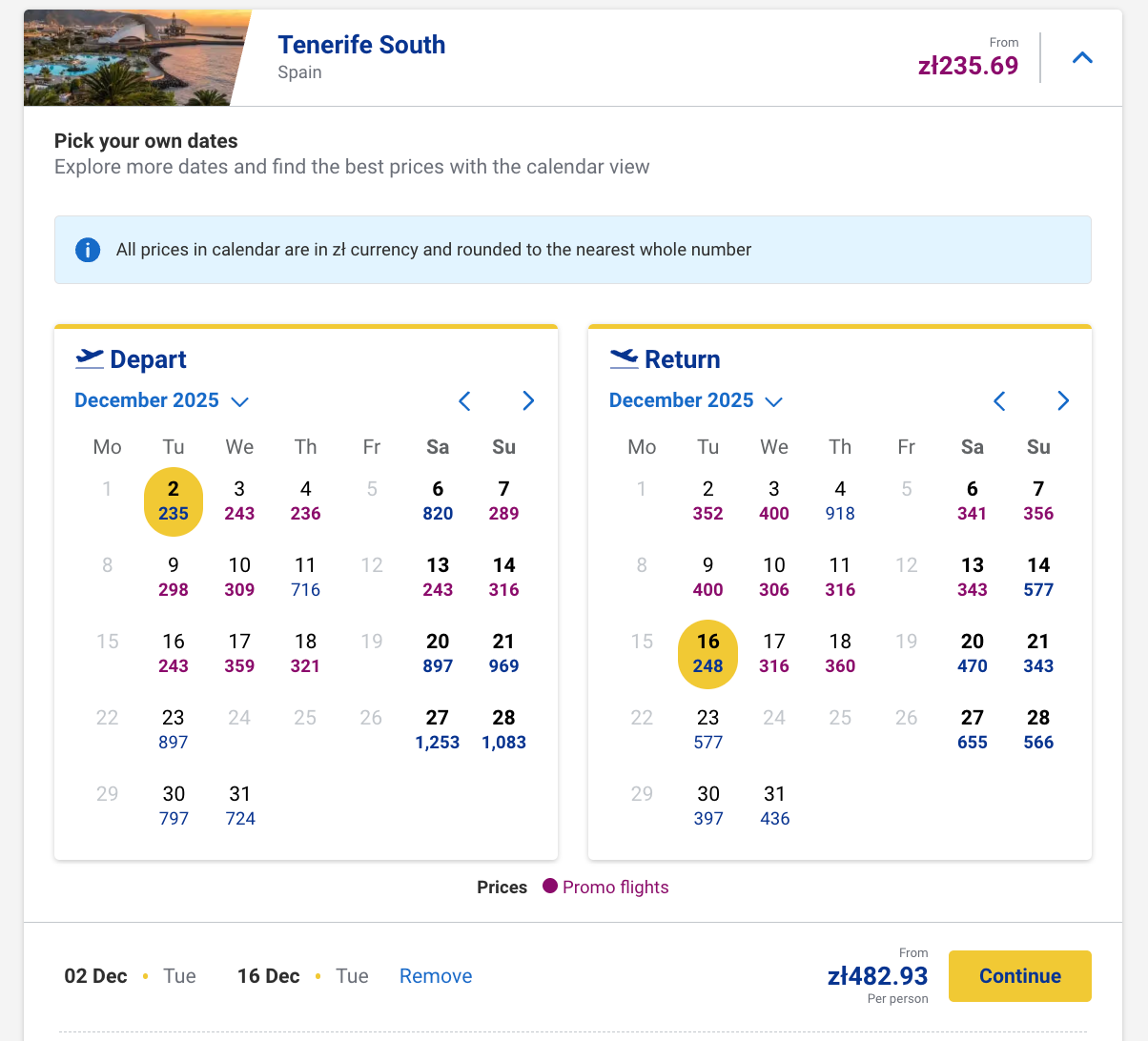This screenshot has width=1148, height=1041.
Task: Click the departing plane icon beside Depart
Action: click(x=90, y=358)
